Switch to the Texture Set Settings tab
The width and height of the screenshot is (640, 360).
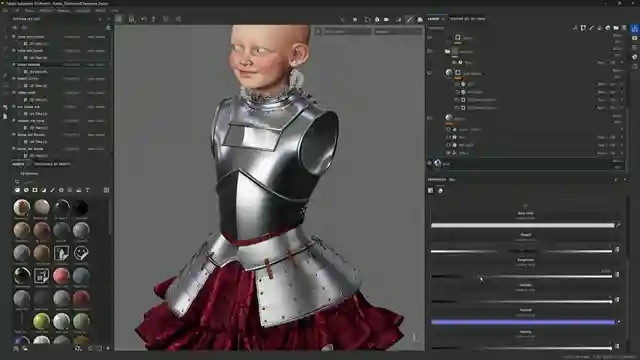pyautogui.click(x=467, y=19)
